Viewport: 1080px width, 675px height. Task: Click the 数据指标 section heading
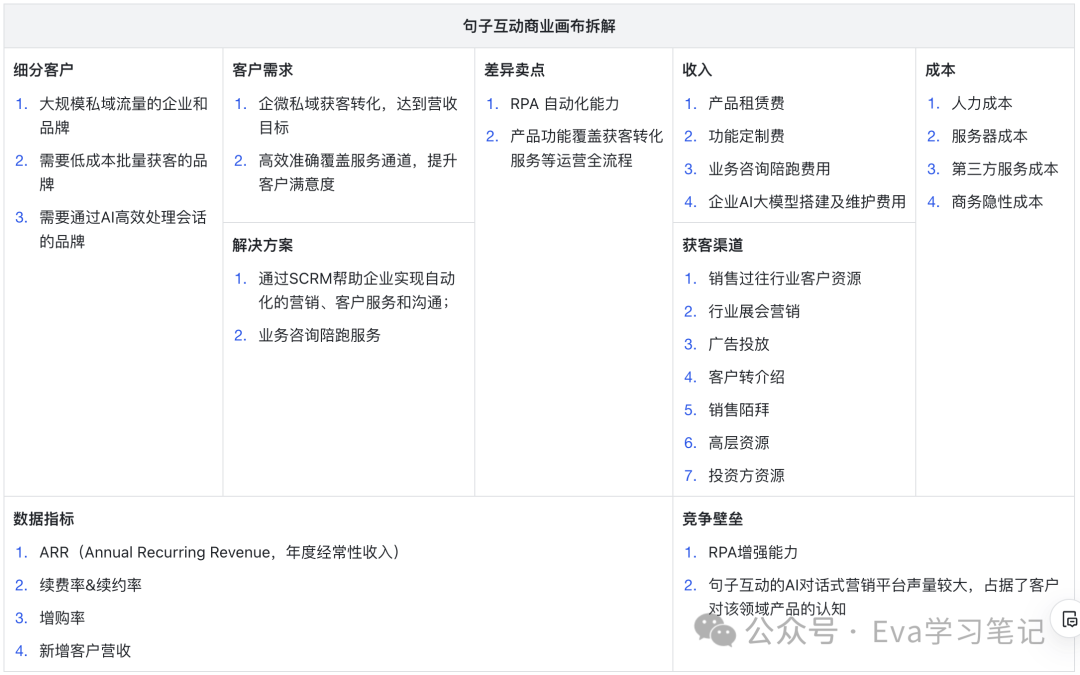coord(43,519)
